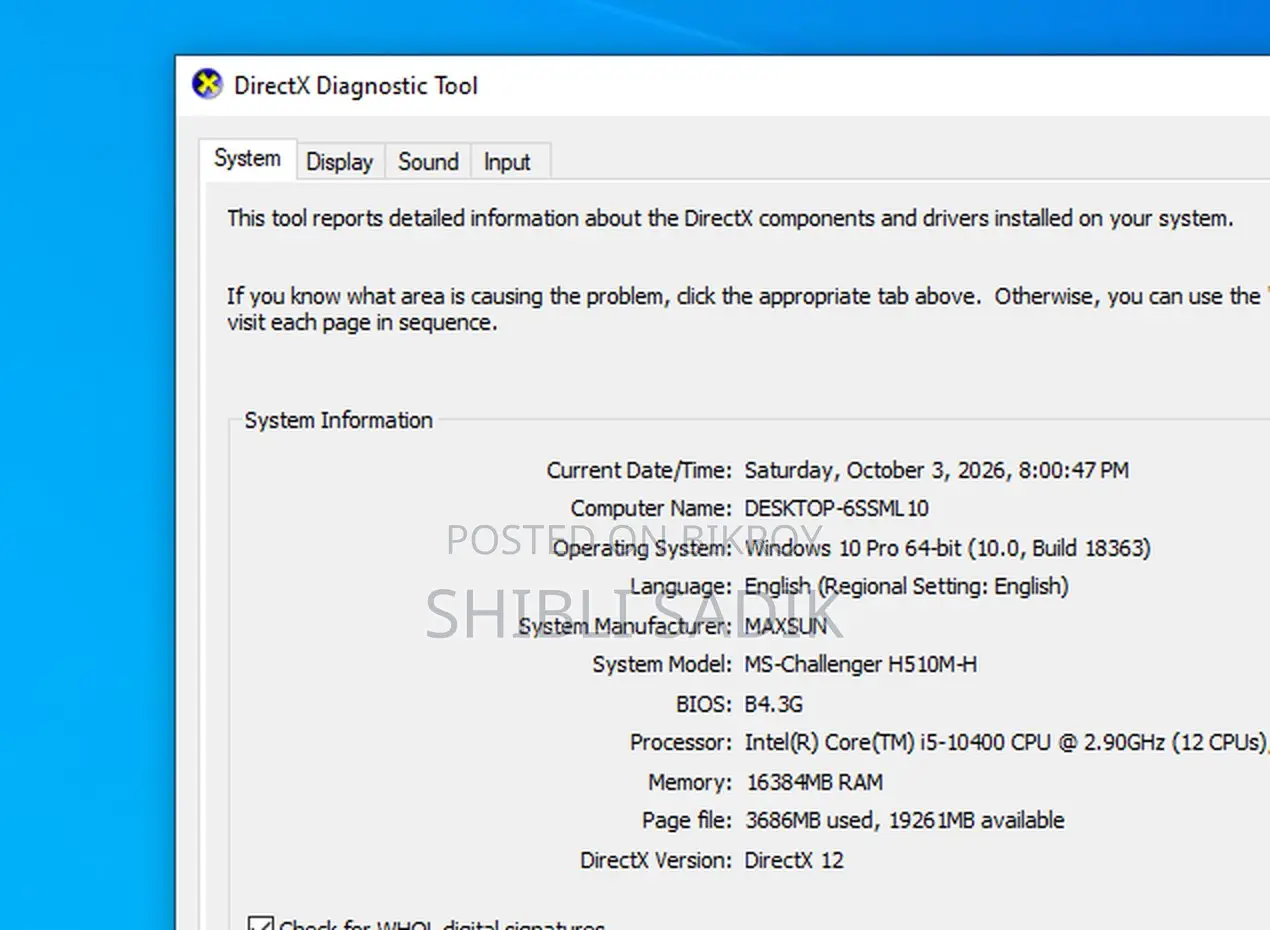Click the System Manufacturer label
This screenshot has width=1270, height=930.
point(625,626)
